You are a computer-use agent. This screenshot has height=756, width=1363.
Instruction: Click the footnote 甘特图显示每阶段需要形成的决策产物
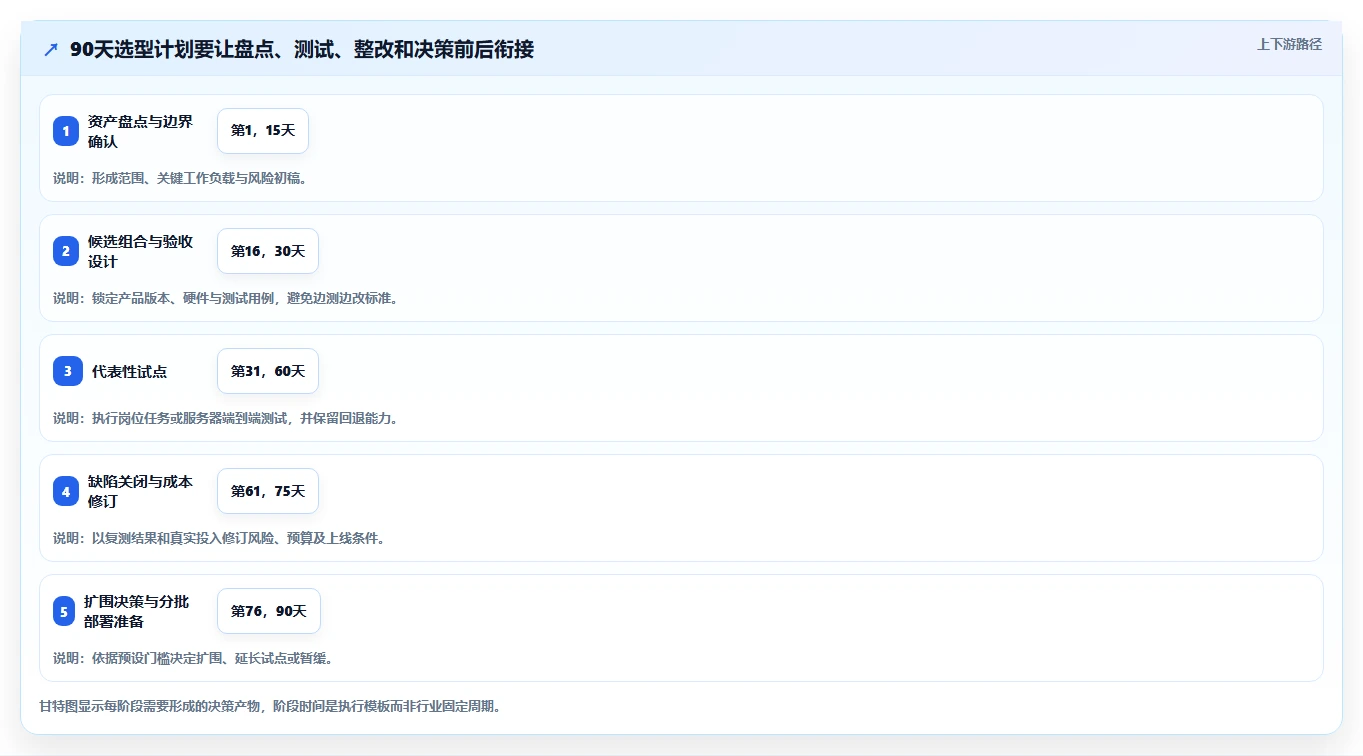point(270,706)
